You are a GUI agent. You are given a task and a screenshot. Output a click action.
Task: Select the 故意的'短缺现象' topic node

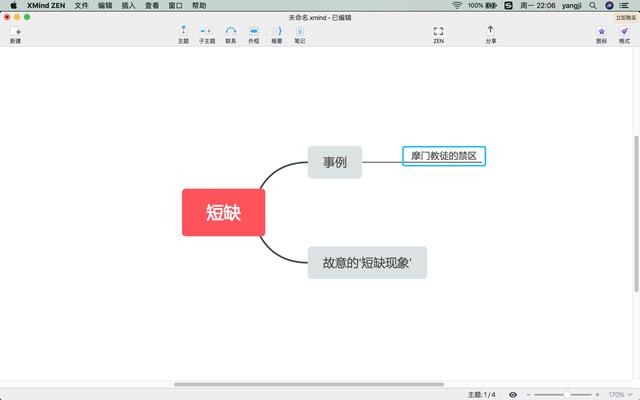pos(367,262)
